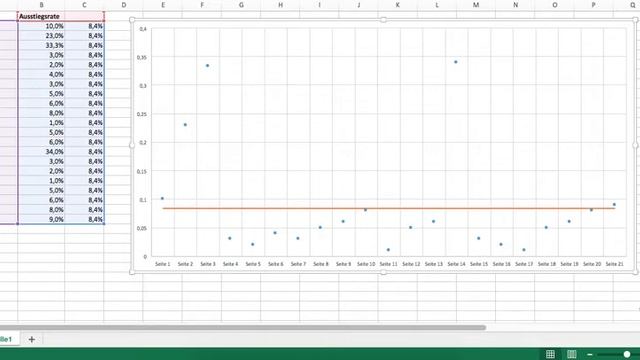Select column K header

[398, 5]
